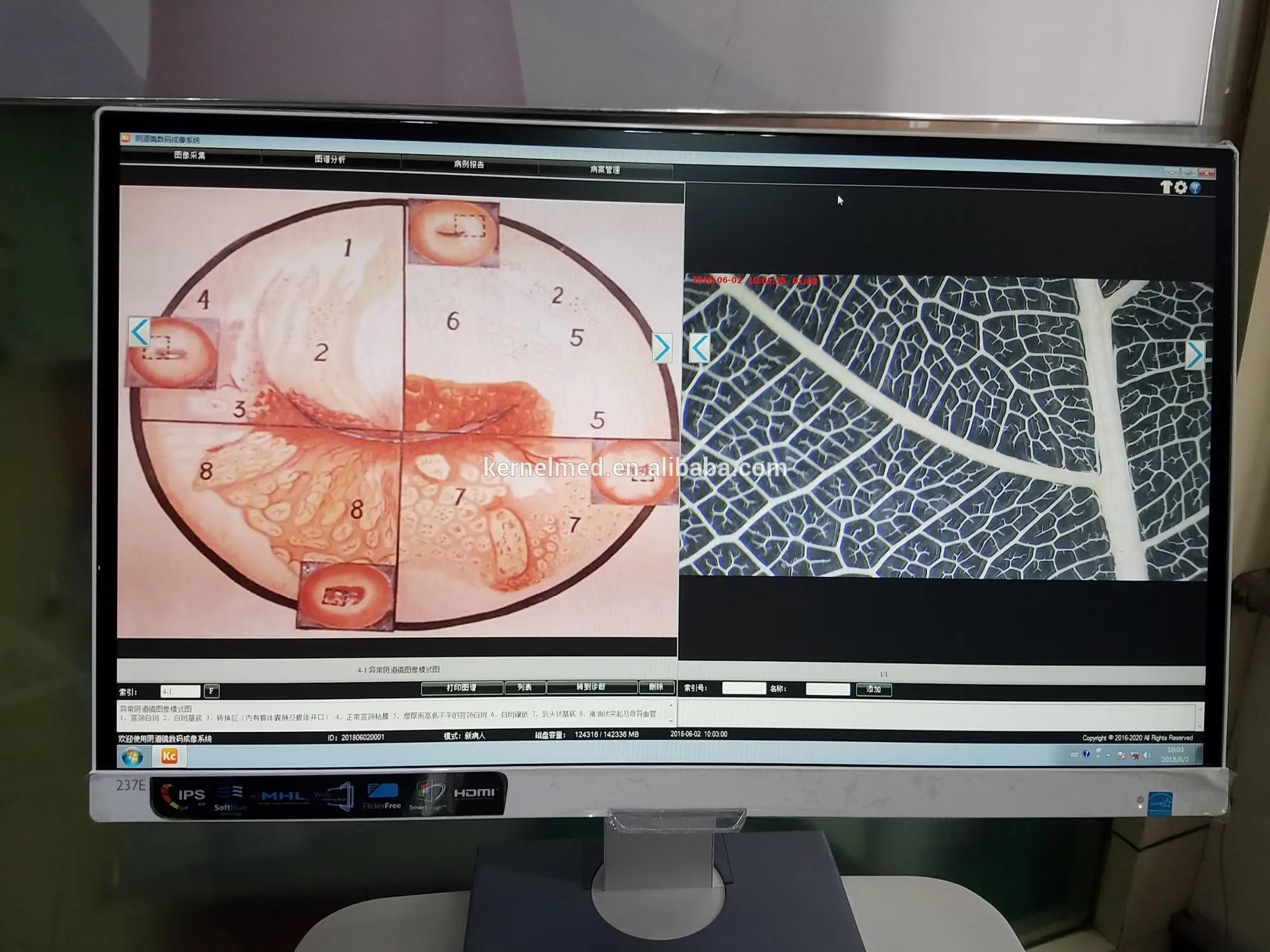The width and height of the screenshot is (1270, 952).
Task: Click the Kc app icon in taskbar
Action: (169, 756)
